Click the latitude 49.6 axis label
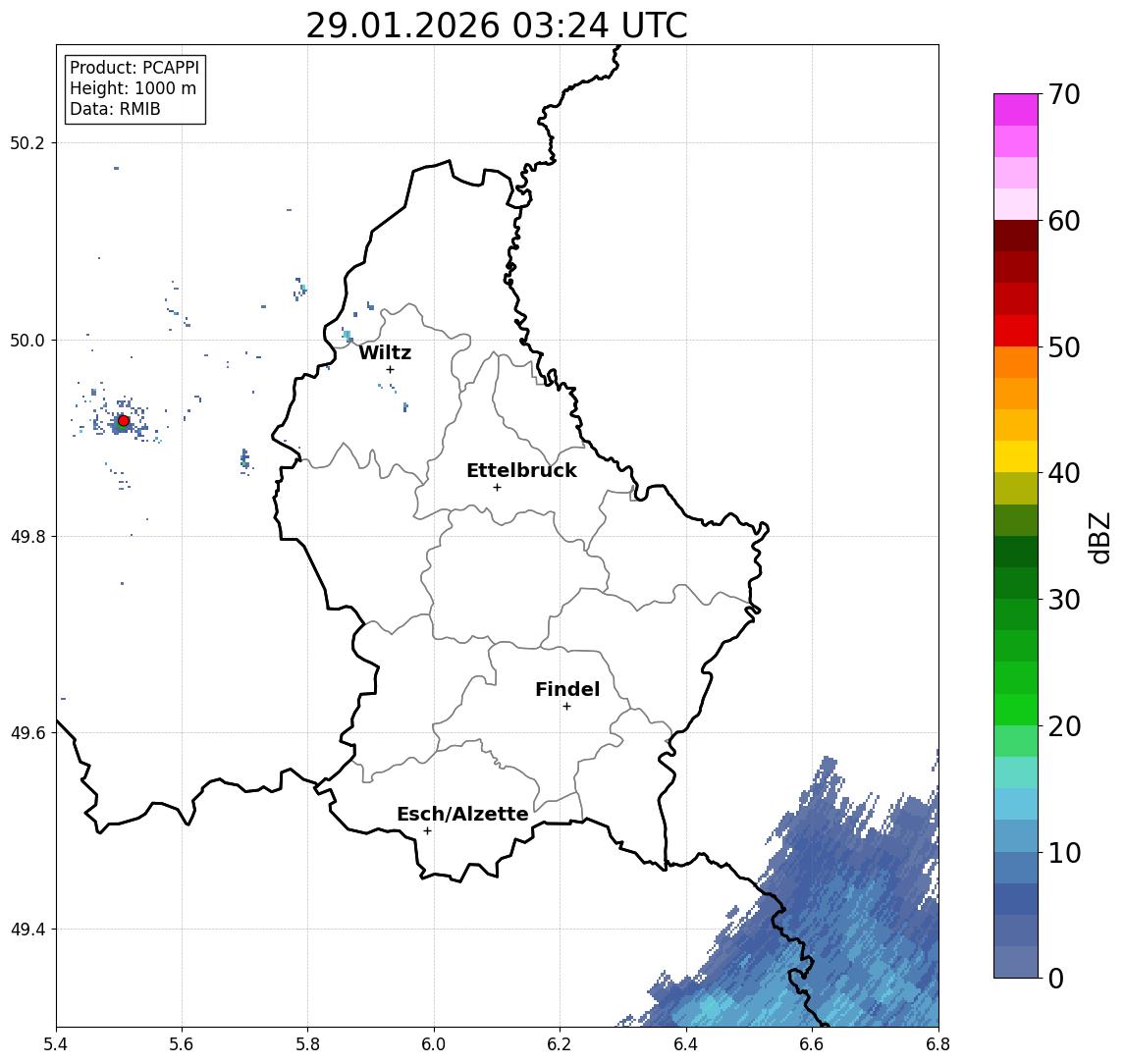 (27, 733)
